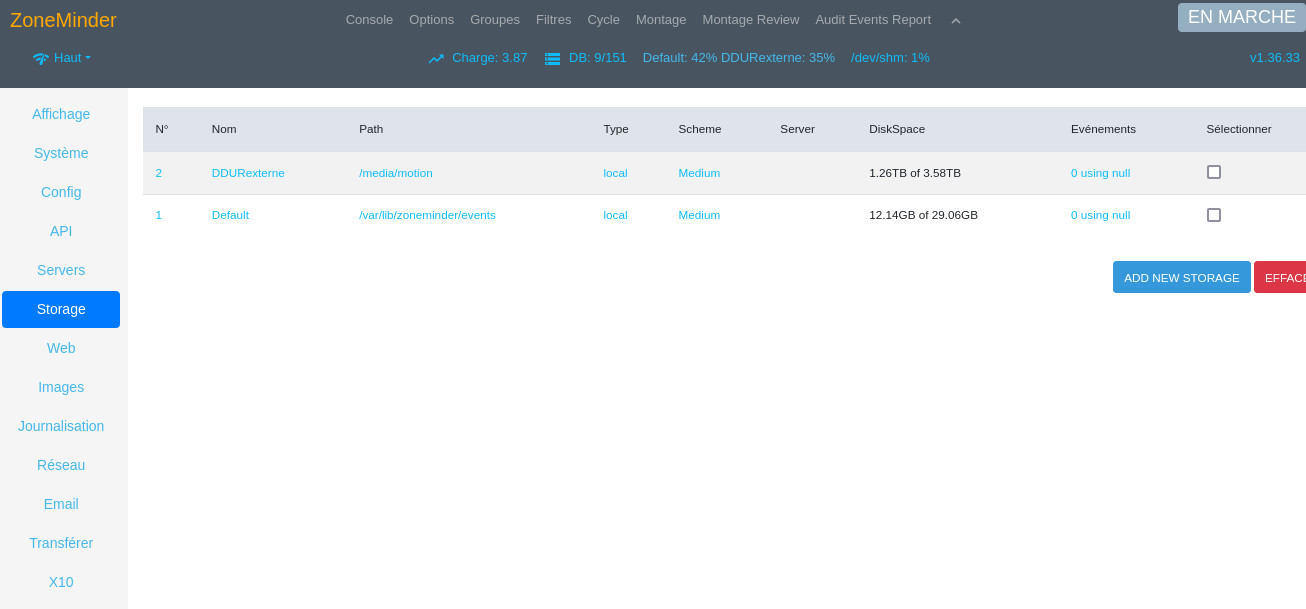Image resolution: width=1306 pixels, height=609 pixels.
Task: Click storage number 1 link
Action: pyautogui.click(x=158, y=215)
